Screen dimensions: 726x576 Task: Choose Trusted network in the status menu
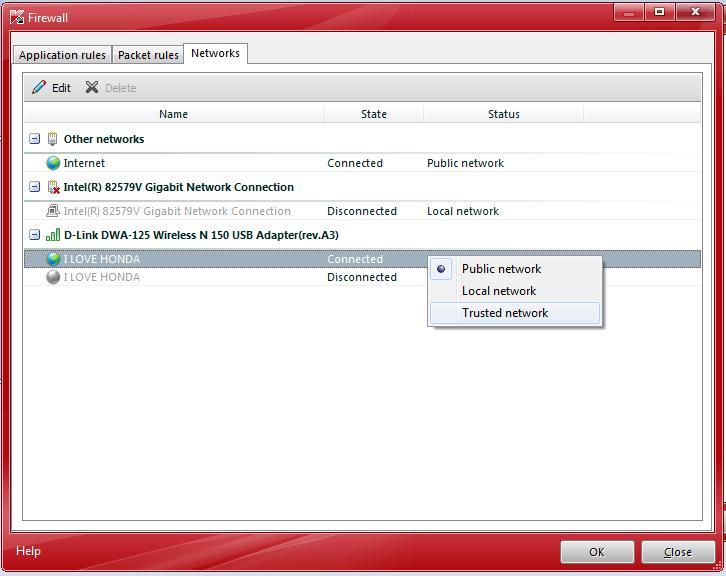(x=515, y=313)
